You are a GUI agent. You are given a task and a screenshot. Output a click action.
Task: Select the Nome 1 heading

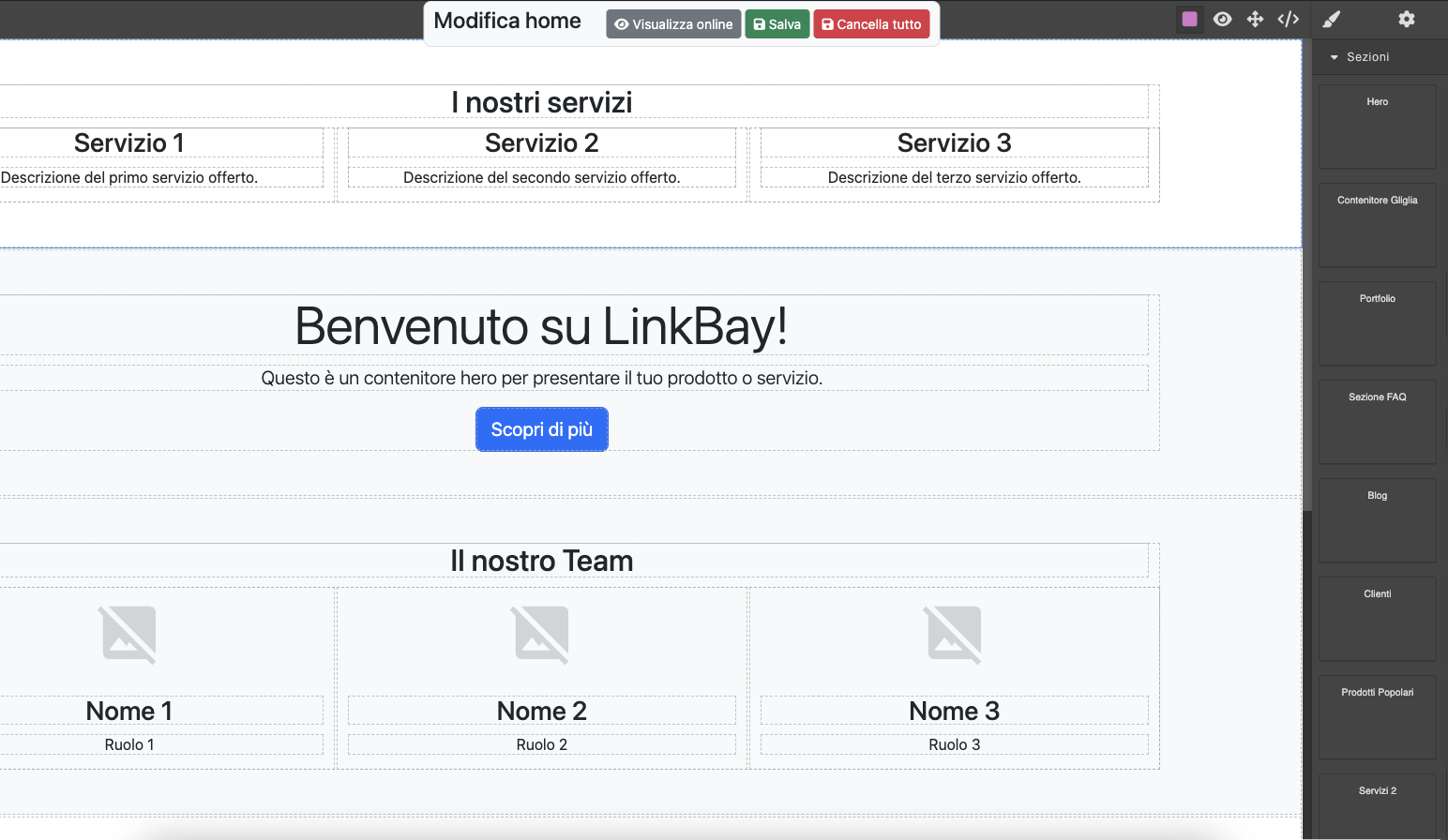[129, 711]
